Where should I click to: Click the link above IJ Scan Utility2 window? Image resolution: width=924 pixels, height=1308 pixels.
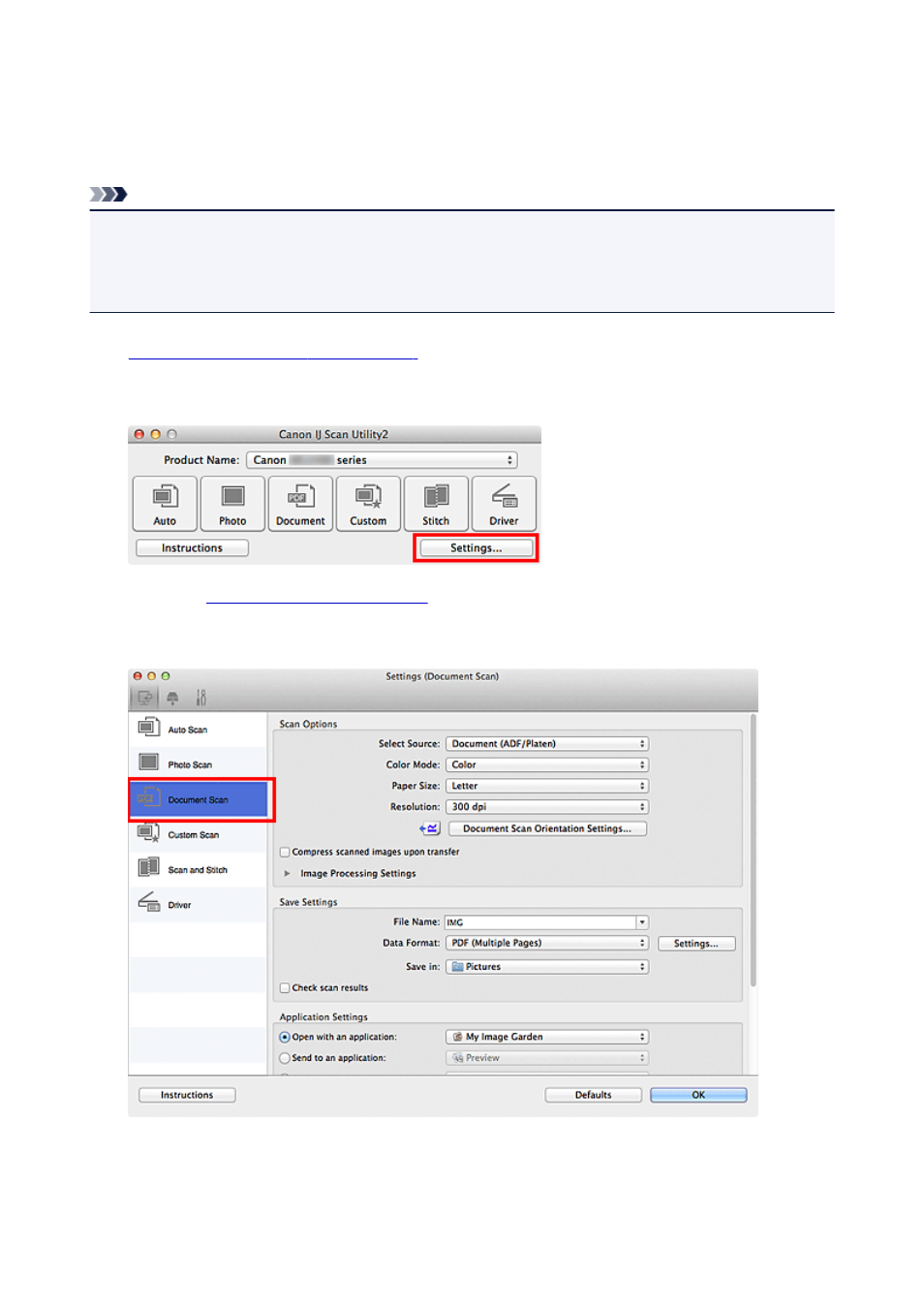273,353
